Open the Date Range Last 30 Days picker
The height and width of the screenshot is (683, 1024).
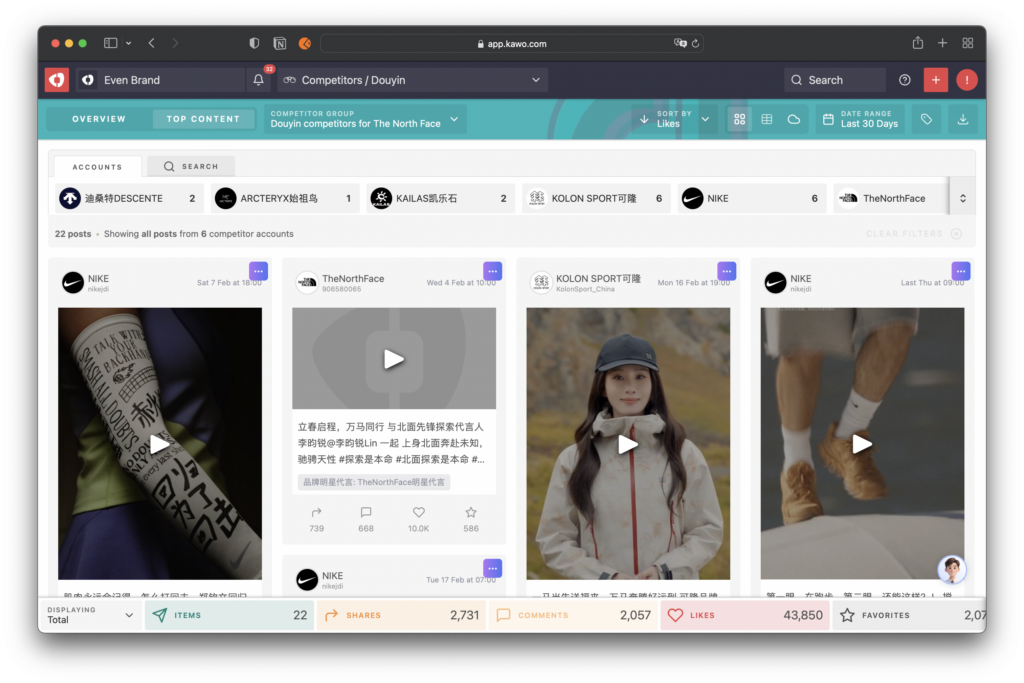click(x=860, y=119)
